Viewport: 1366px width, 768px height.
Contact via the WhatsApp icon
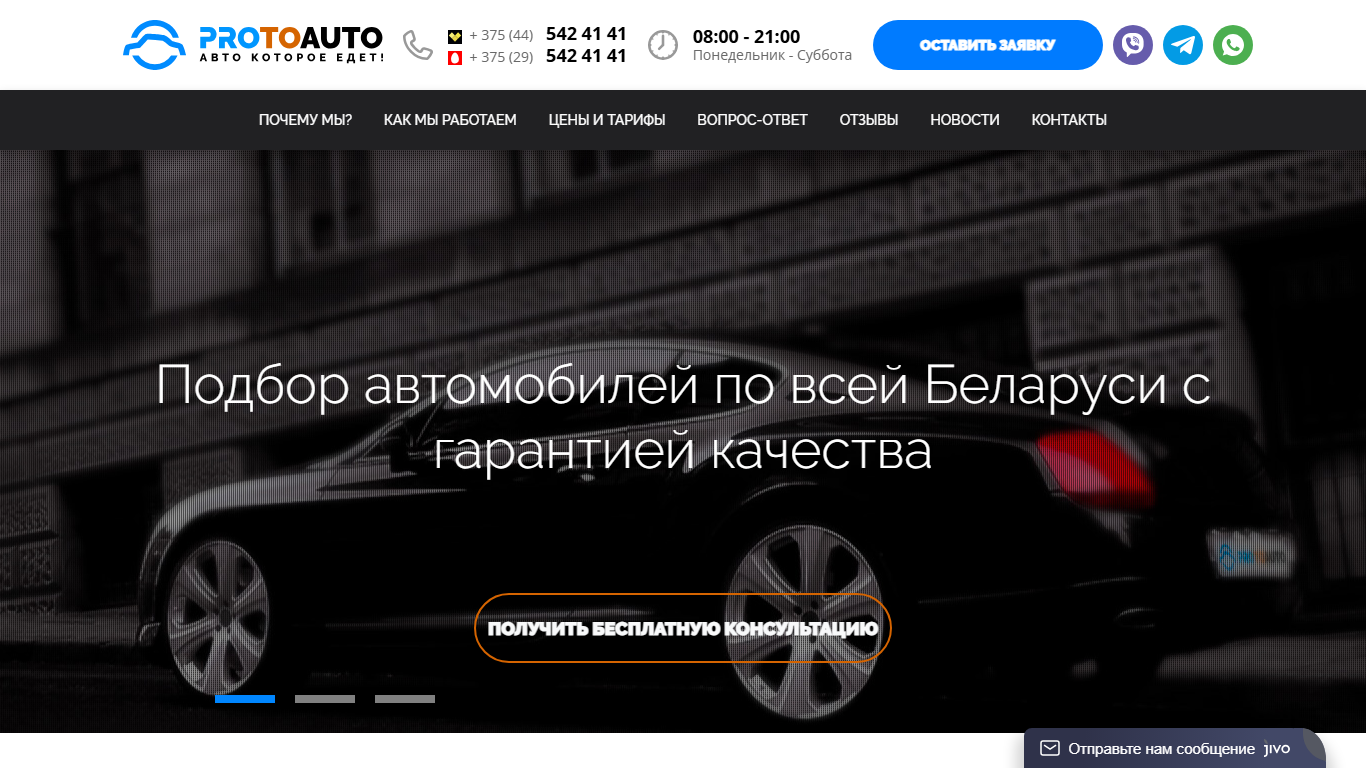coord(1233,45)
